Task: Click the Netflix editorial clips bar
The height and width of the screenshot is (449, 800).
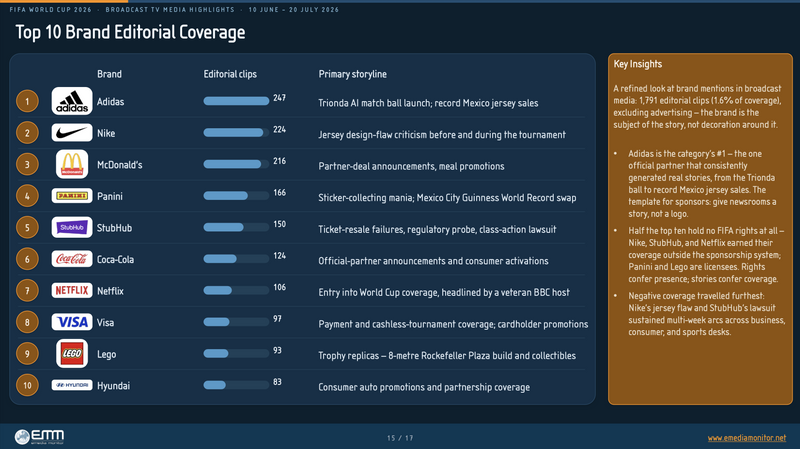Action: pyautogui.click(x=236, y=291)
